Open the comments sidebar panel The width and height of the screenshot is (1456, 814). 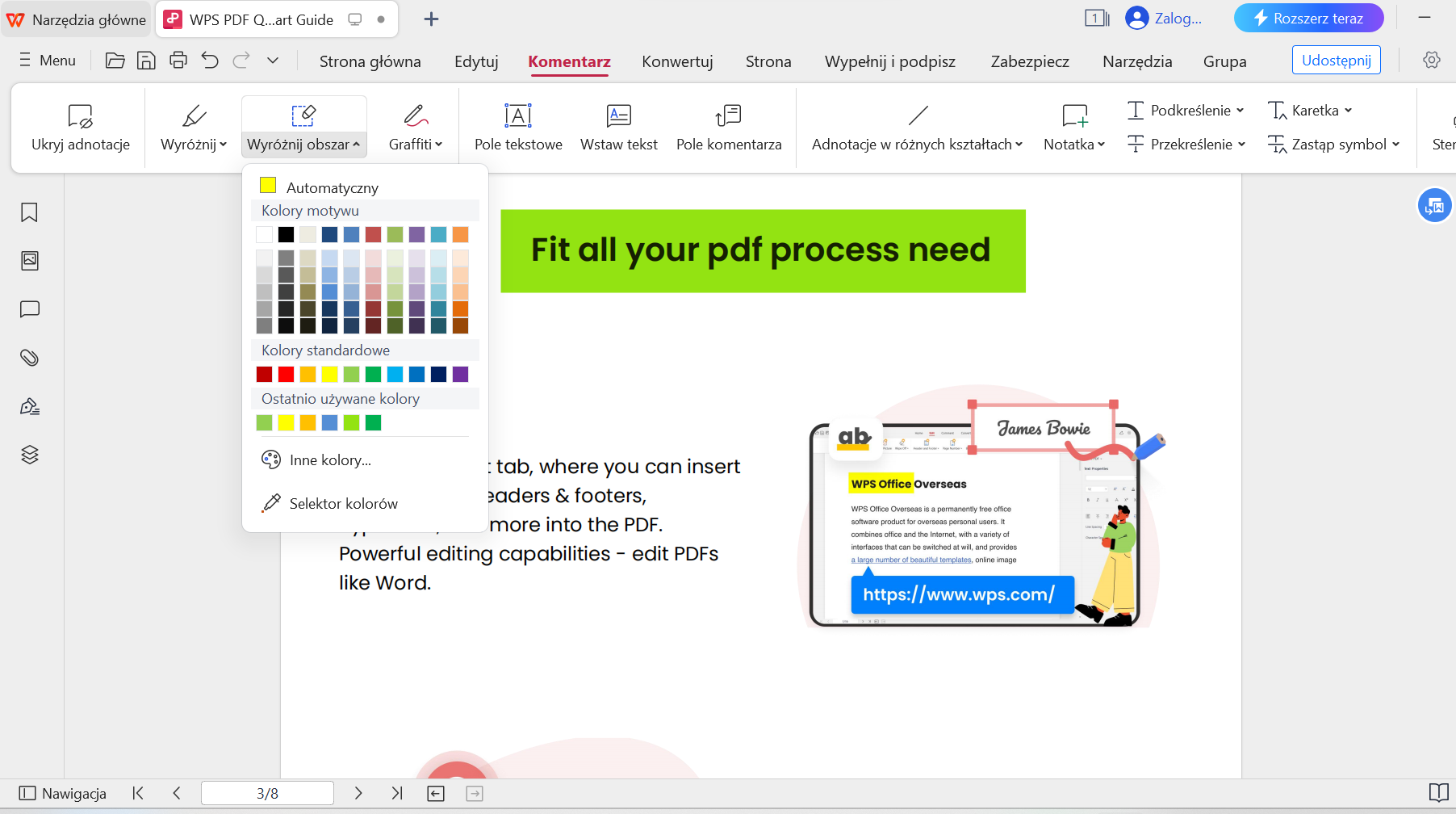tap(30, 309)
